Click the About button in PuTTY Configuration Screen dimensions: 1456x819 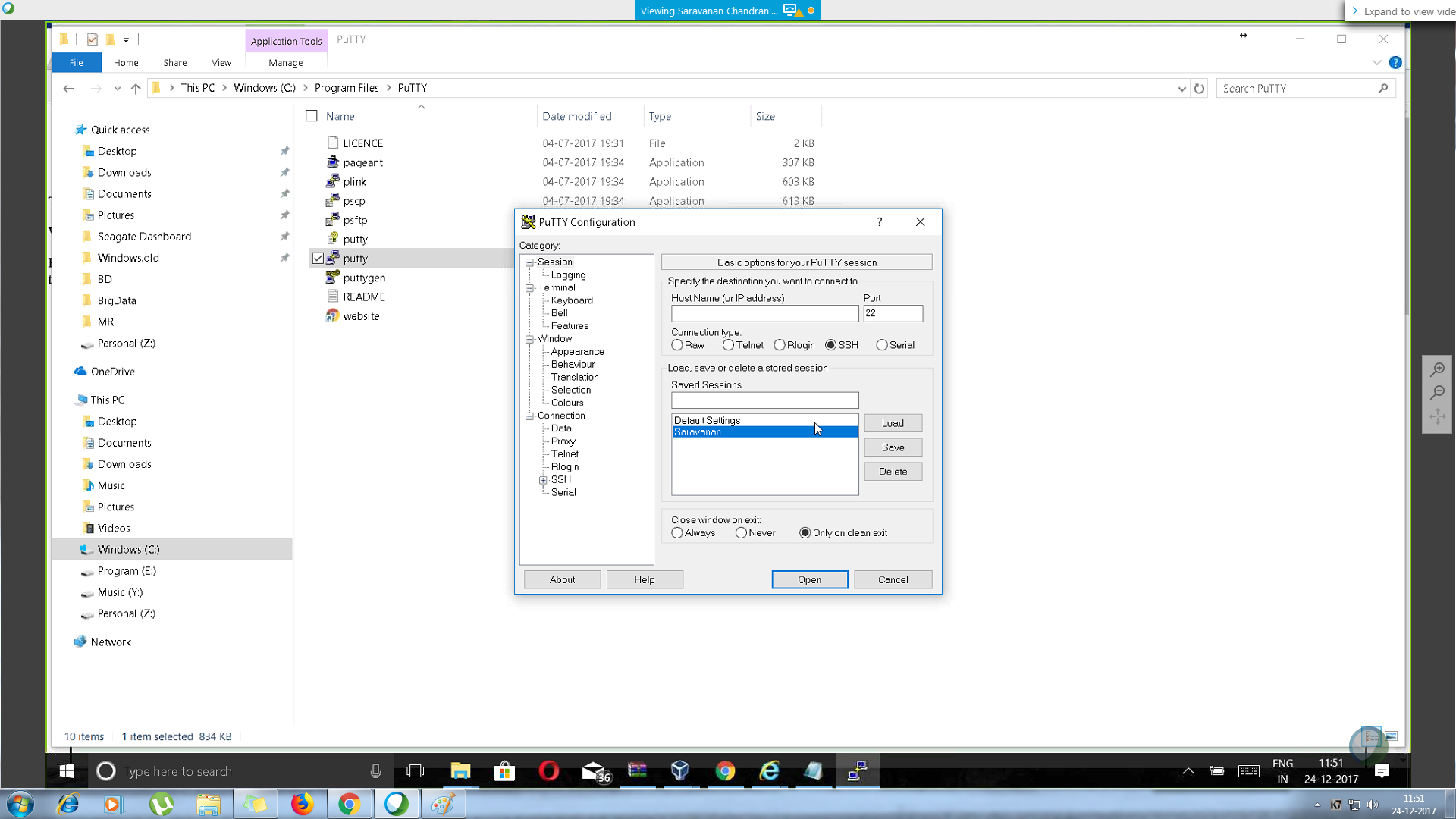tap(561, 579)
